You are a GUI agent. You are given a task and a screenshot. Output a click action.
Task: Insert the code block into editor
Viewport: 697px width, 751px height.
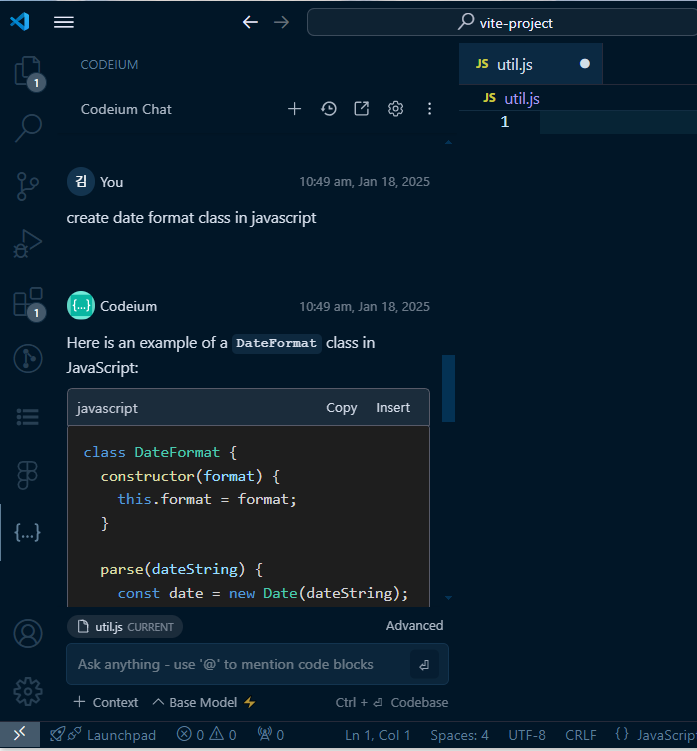point(393,408)
